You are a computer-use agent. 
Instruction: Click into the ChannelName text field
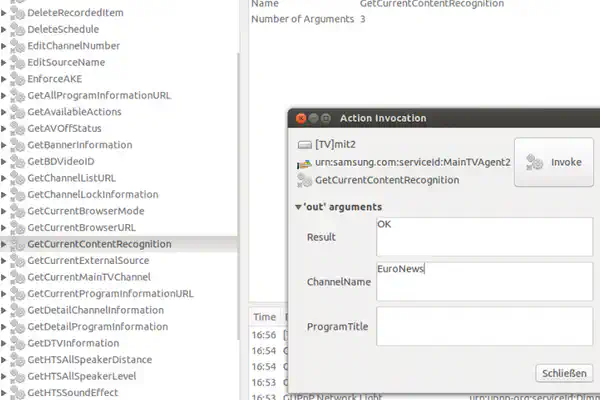coord(483,281)
